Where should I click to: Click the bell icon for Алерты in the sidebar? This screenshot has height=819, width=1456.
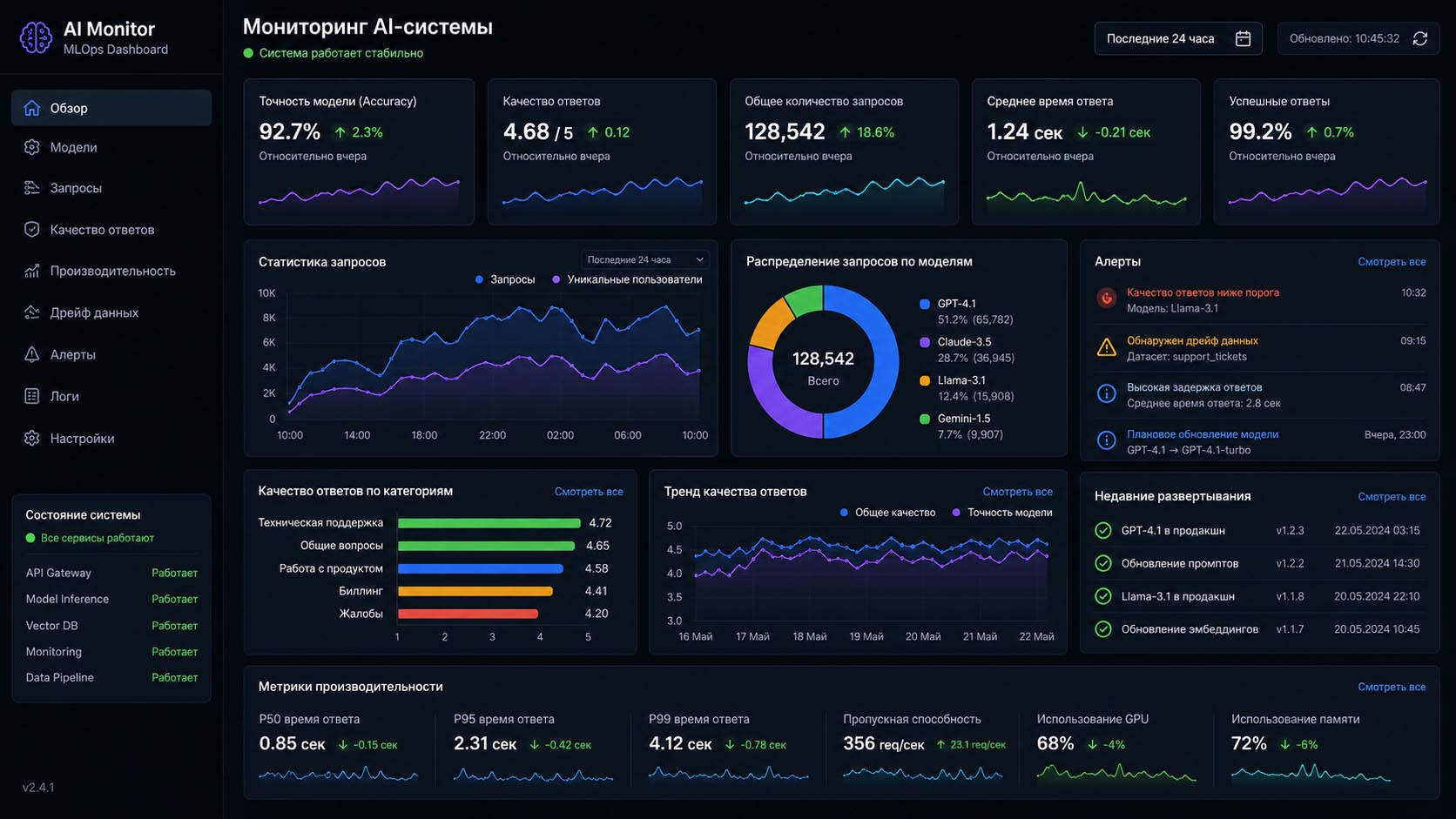(32, 354)
